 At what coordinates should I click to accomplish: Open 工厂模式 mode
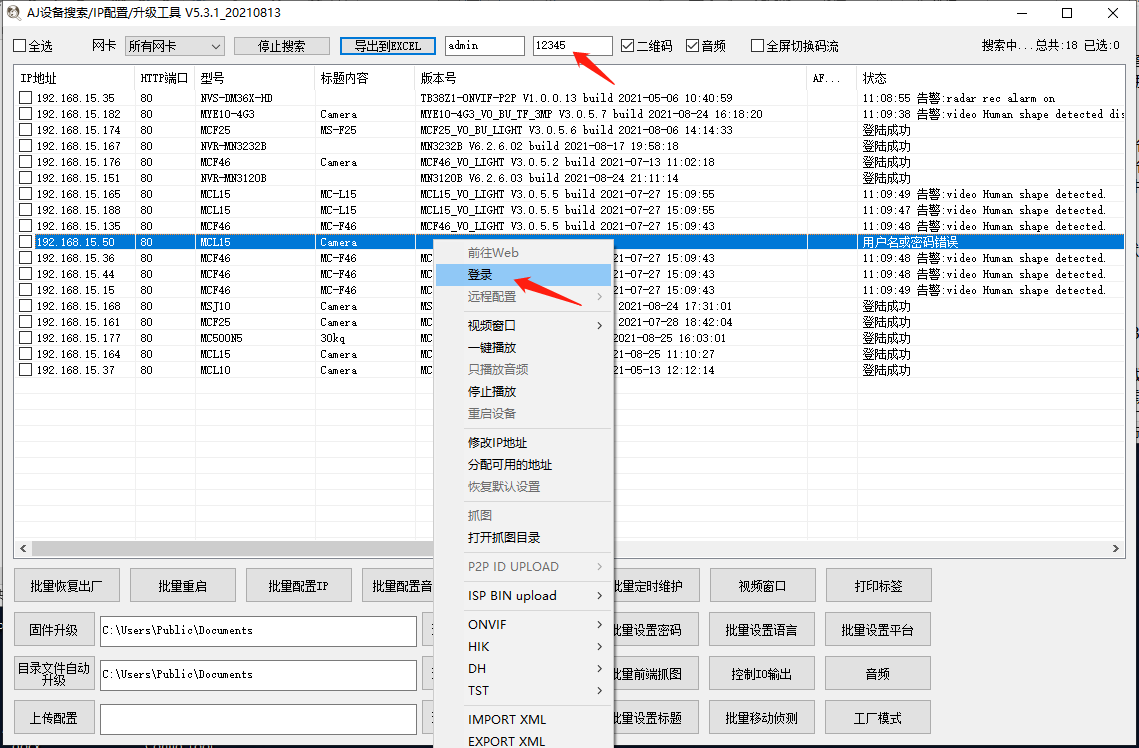click(877, 717)
